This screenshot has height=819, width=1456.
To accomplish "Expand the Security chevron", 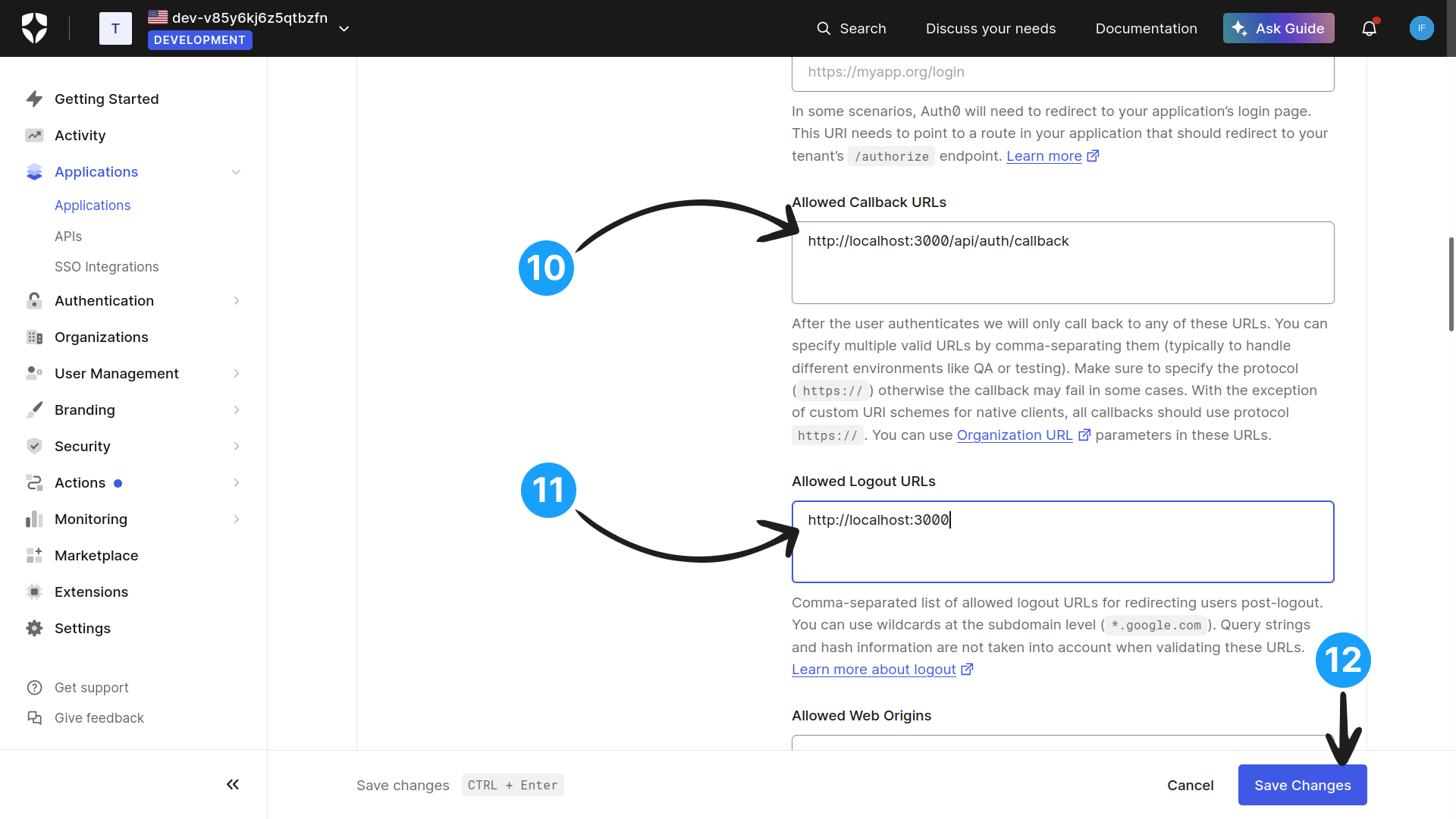I will coord(237,446).
